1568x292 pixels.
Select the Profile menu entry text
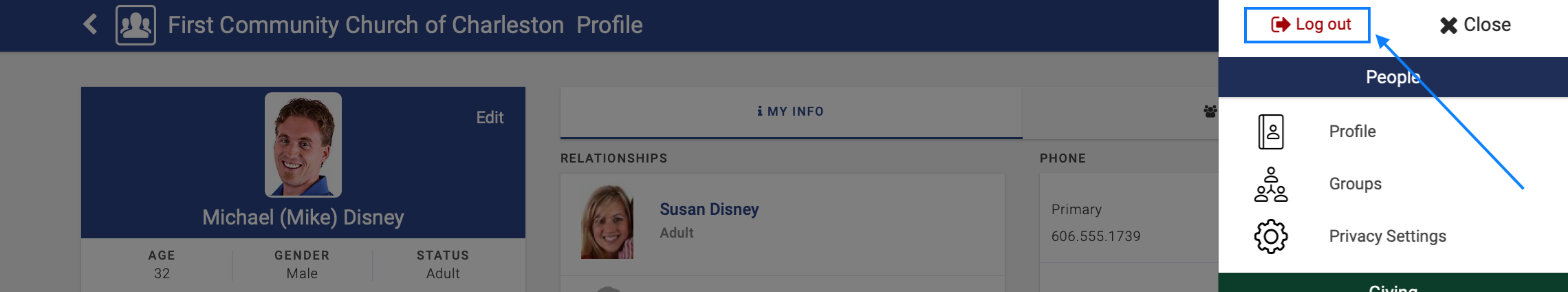point(1352,132)
